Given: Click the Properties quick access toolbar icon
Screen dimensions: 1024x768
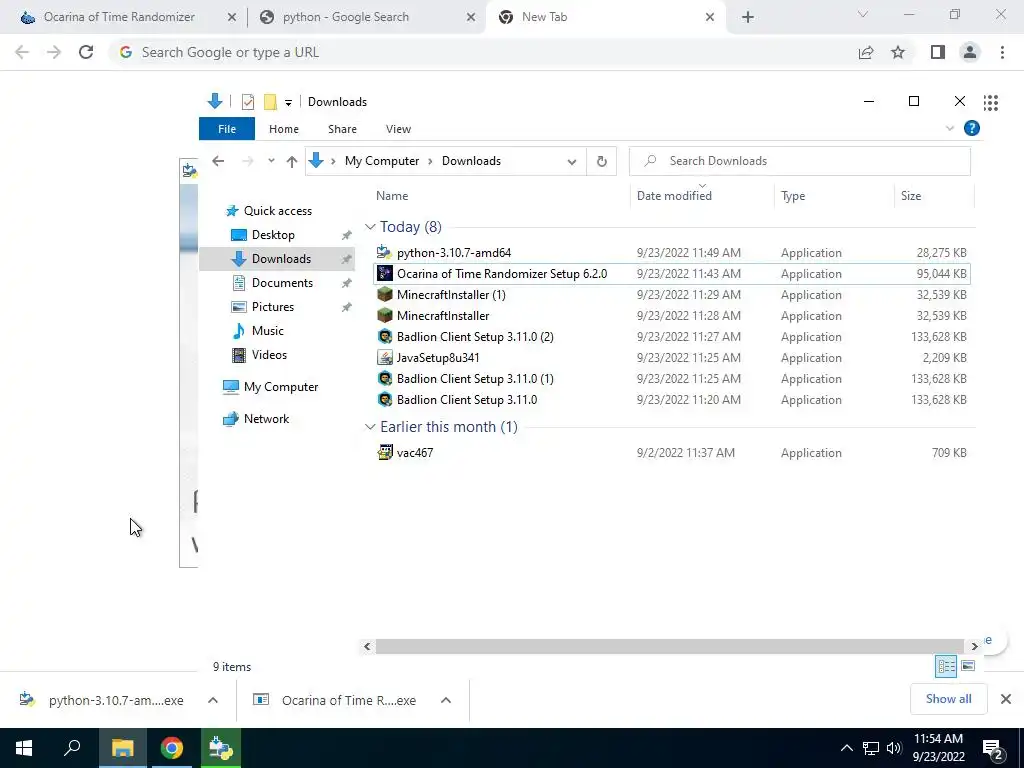Looking at the screenshot, I should coord(248,102).
